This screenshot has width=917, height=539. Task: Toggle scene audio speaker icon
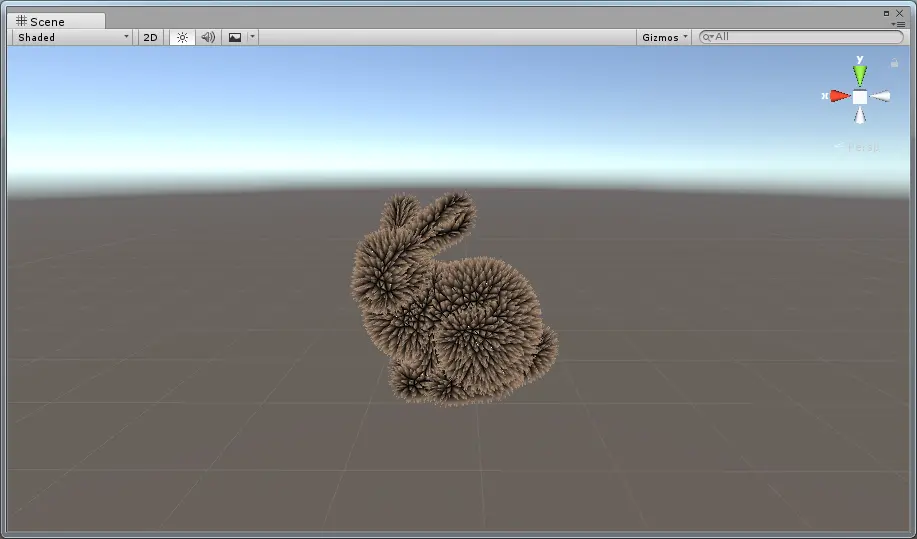click(208, 37)
